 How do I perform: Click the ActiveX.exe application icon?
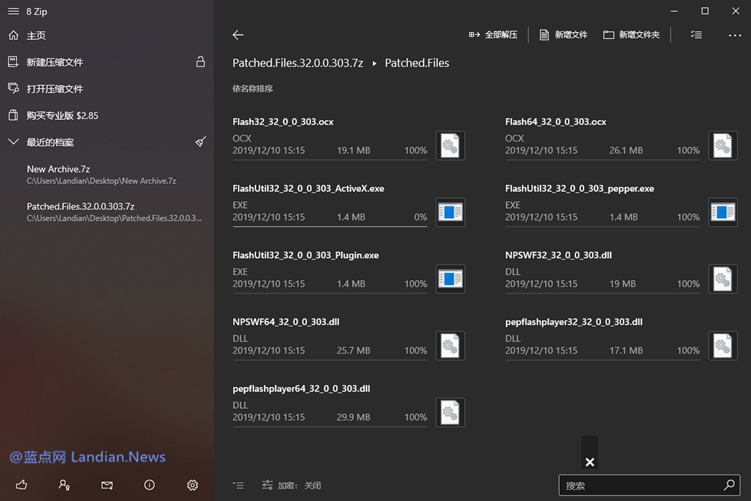[450, 212]
